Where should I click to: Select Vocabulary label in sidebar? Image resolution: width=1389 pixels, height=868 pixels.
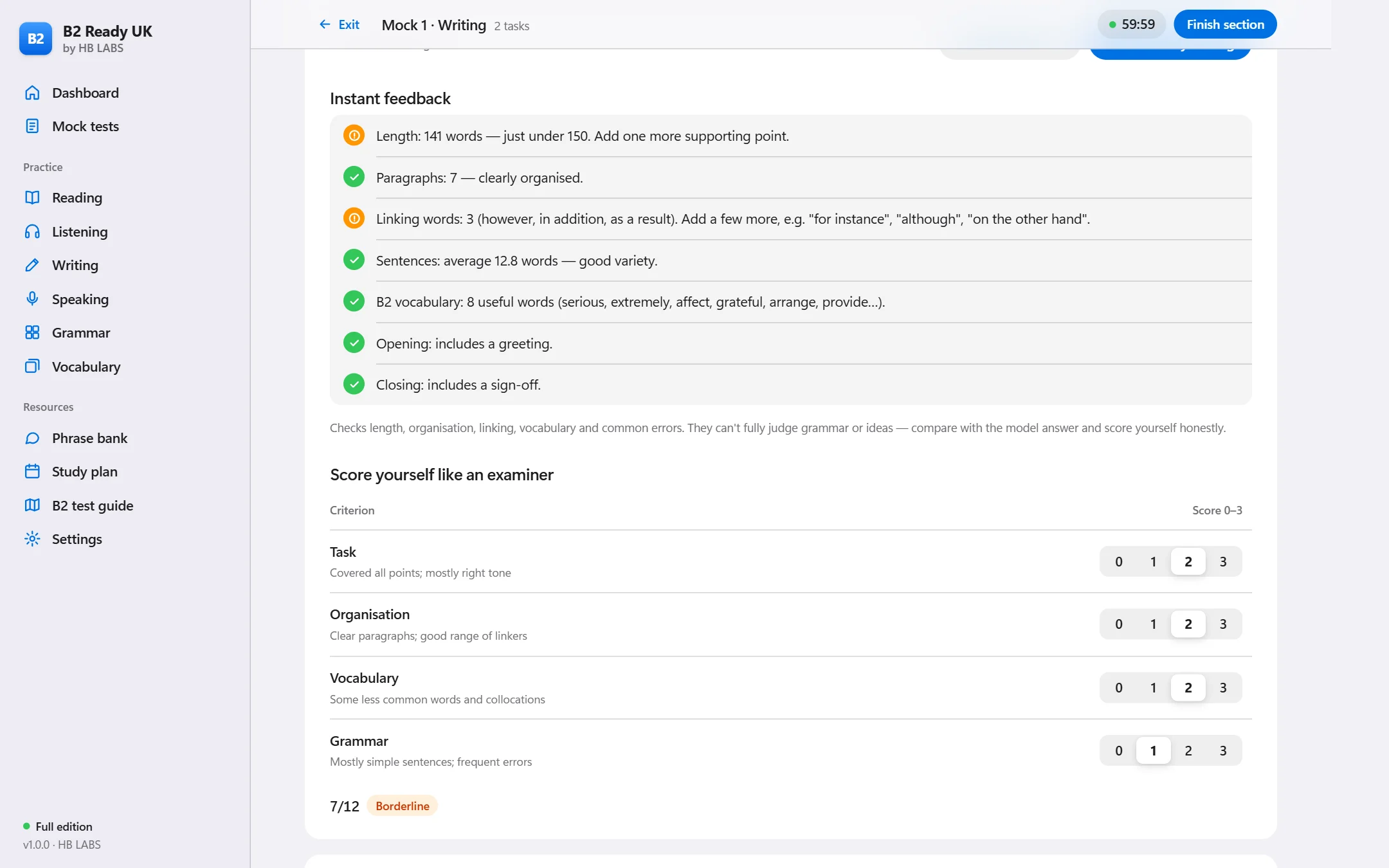click(86, 366)
